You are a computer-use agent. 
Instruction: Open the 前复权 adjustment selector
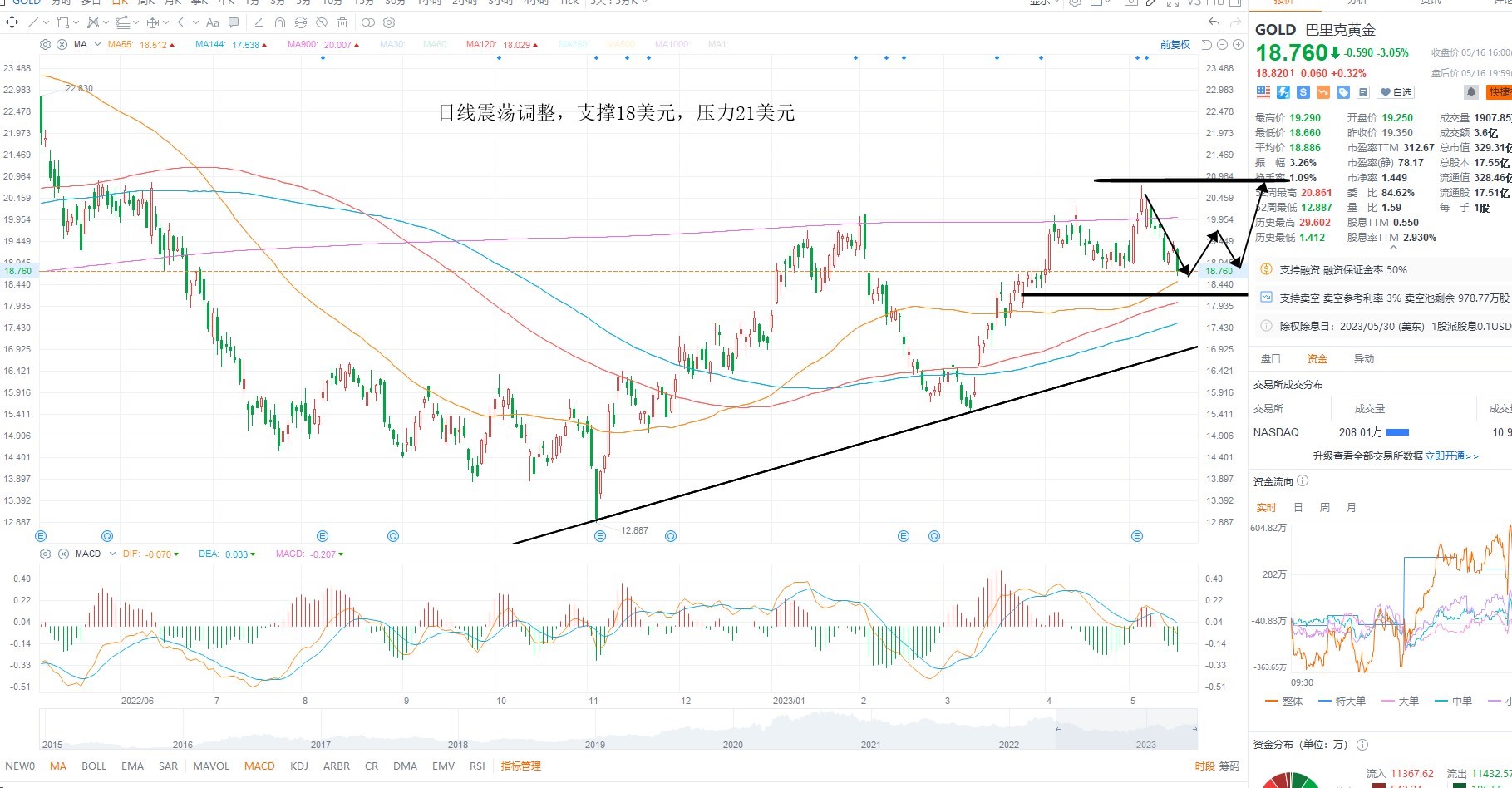pyautogui.click(x=1175, y=45)
